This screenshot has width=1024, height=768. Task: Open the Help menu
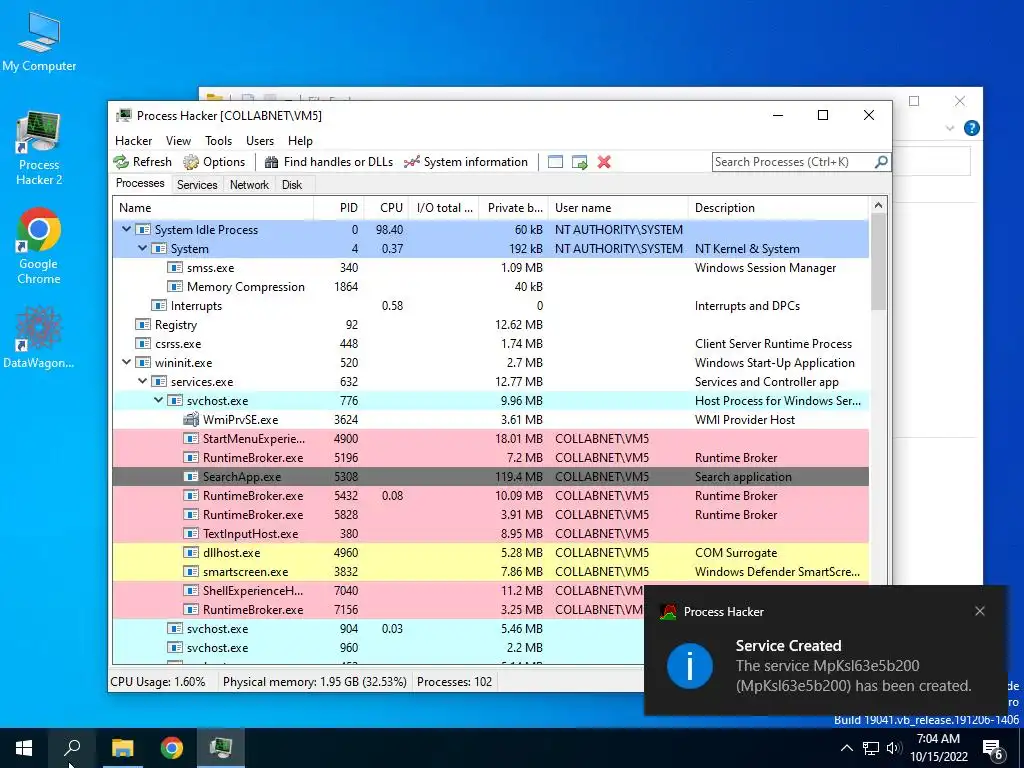pos(300,140)
